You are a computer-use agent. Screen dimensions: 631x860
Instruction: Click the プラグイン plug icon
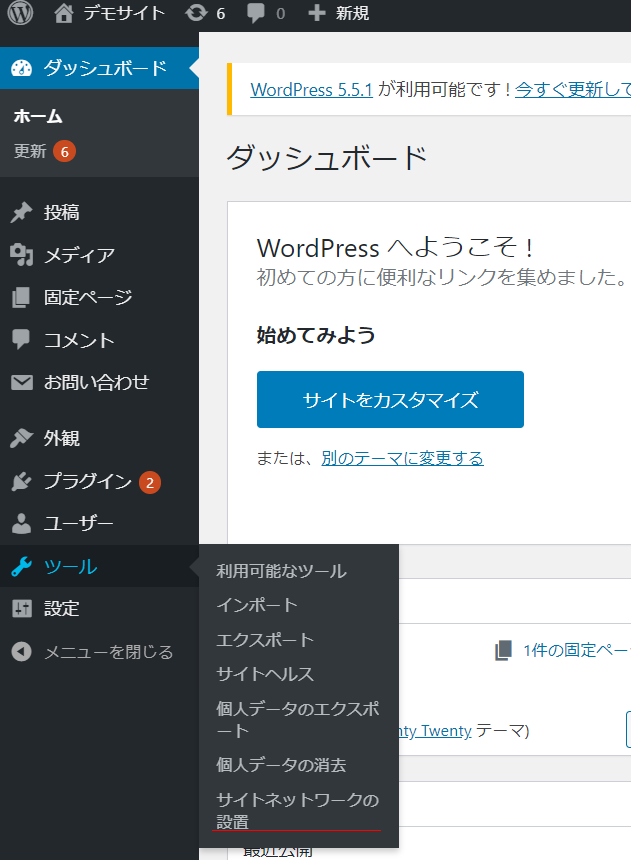coord(21,481)
